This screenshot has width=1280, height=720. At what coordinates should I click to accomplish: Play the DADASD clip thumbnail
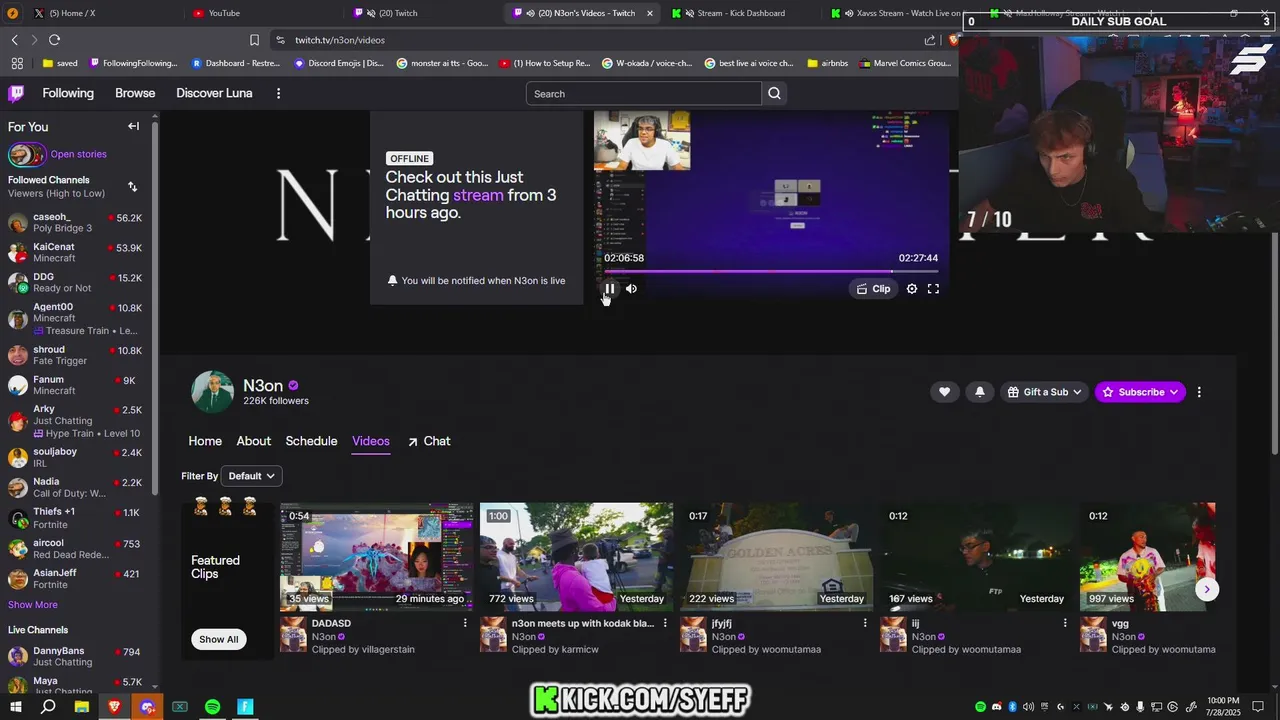coord(377,557)
